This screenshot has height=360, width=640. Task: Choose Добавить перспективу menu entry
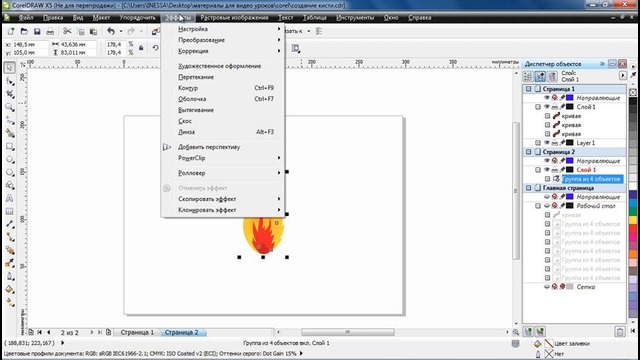[x=223, y=147]
